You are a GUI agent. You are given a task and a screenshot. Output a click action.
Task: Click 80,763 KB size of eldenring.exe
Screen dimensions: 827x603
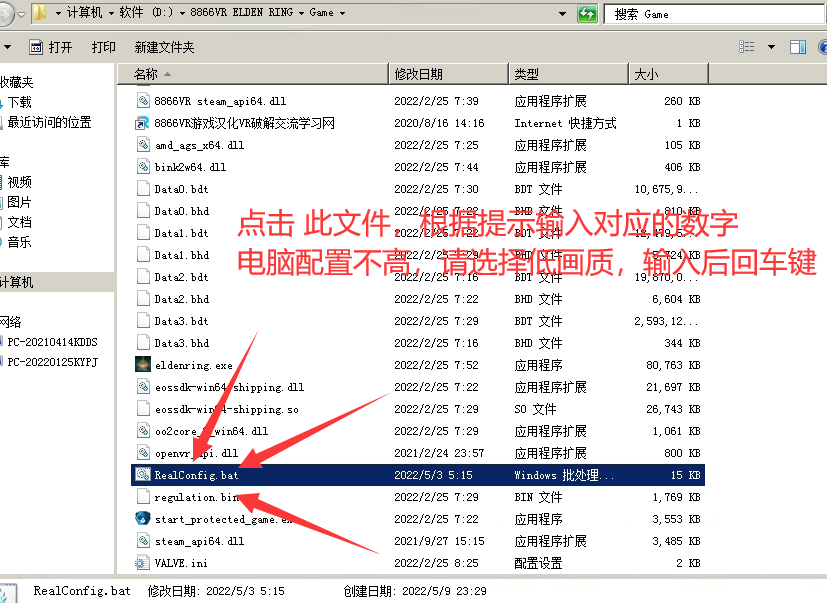[673, 365]
